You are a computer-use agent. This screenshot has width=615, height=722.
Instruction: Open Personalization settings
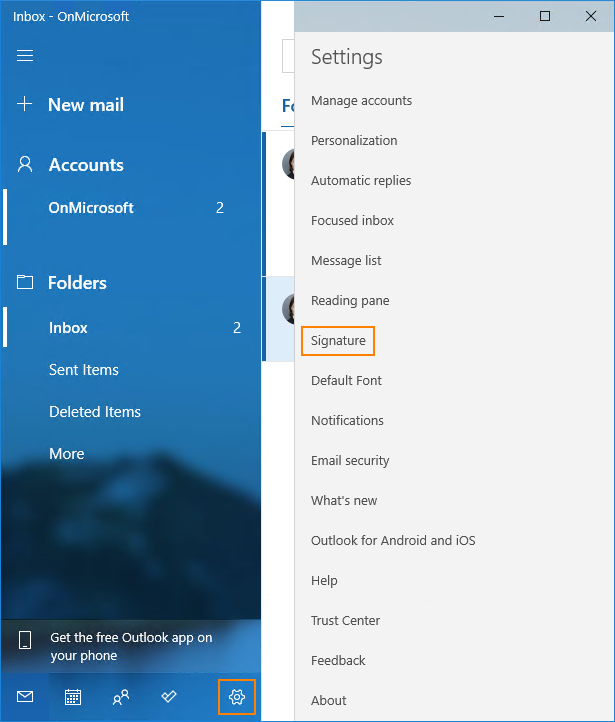click(x=354, y=140)
